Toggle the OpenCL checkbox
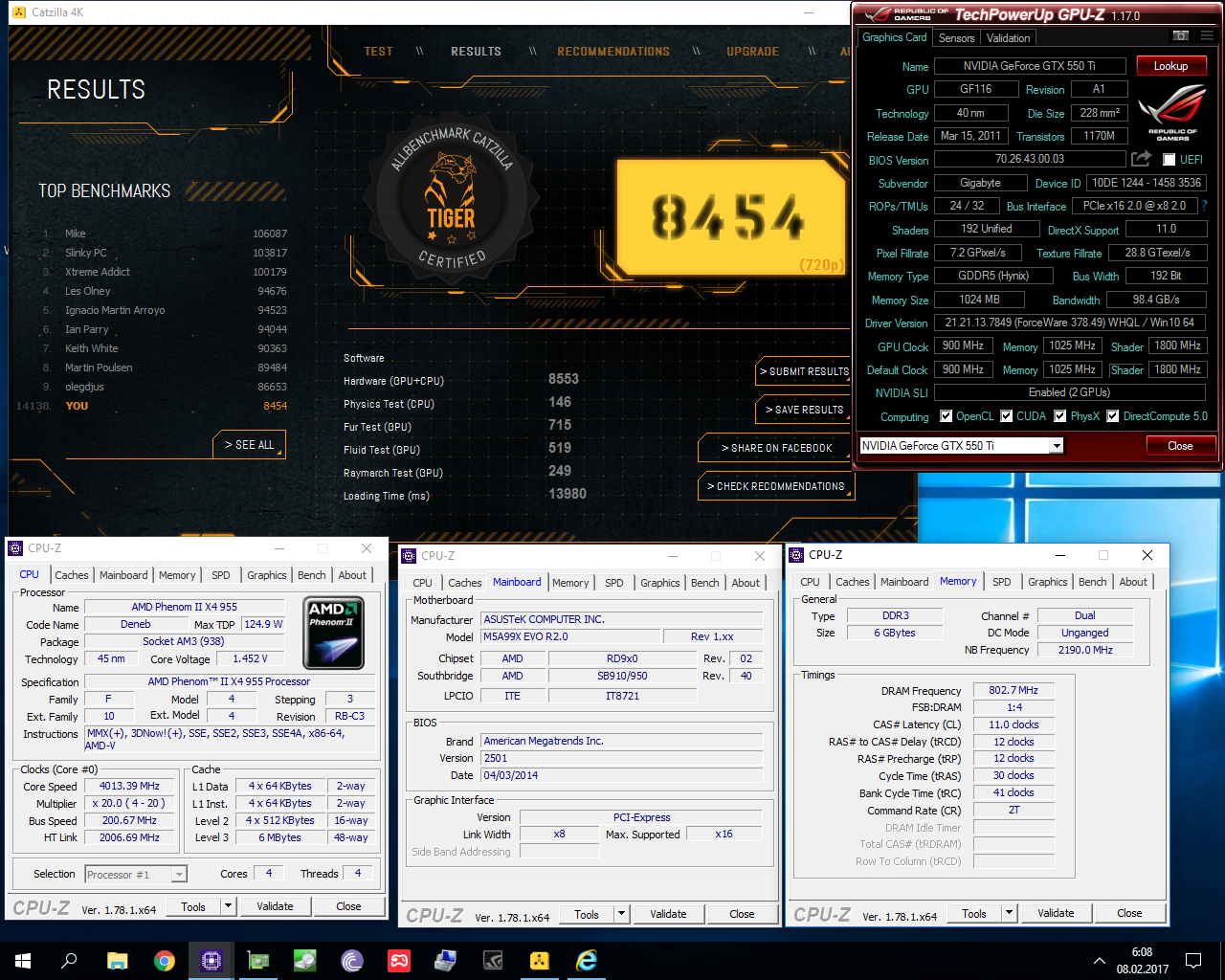The image size is (1225, 980). click(946, 416)
